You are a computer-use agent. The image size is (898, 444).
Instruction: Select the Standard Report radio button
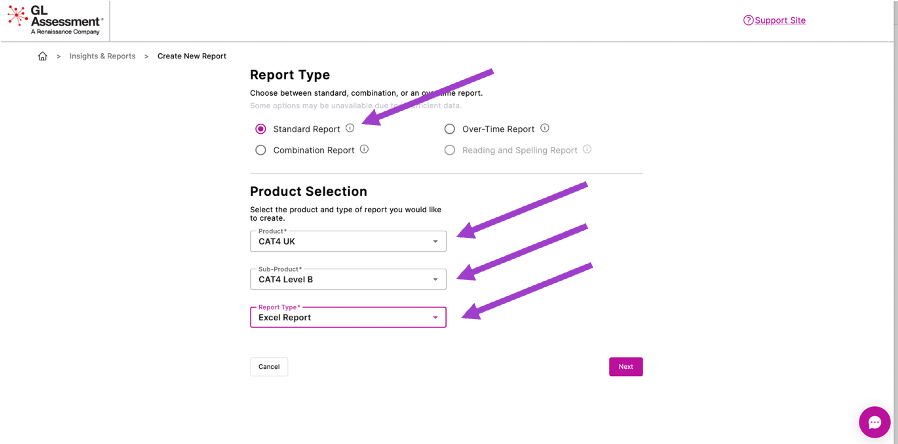pyautogui.click(x=261, y=129)
